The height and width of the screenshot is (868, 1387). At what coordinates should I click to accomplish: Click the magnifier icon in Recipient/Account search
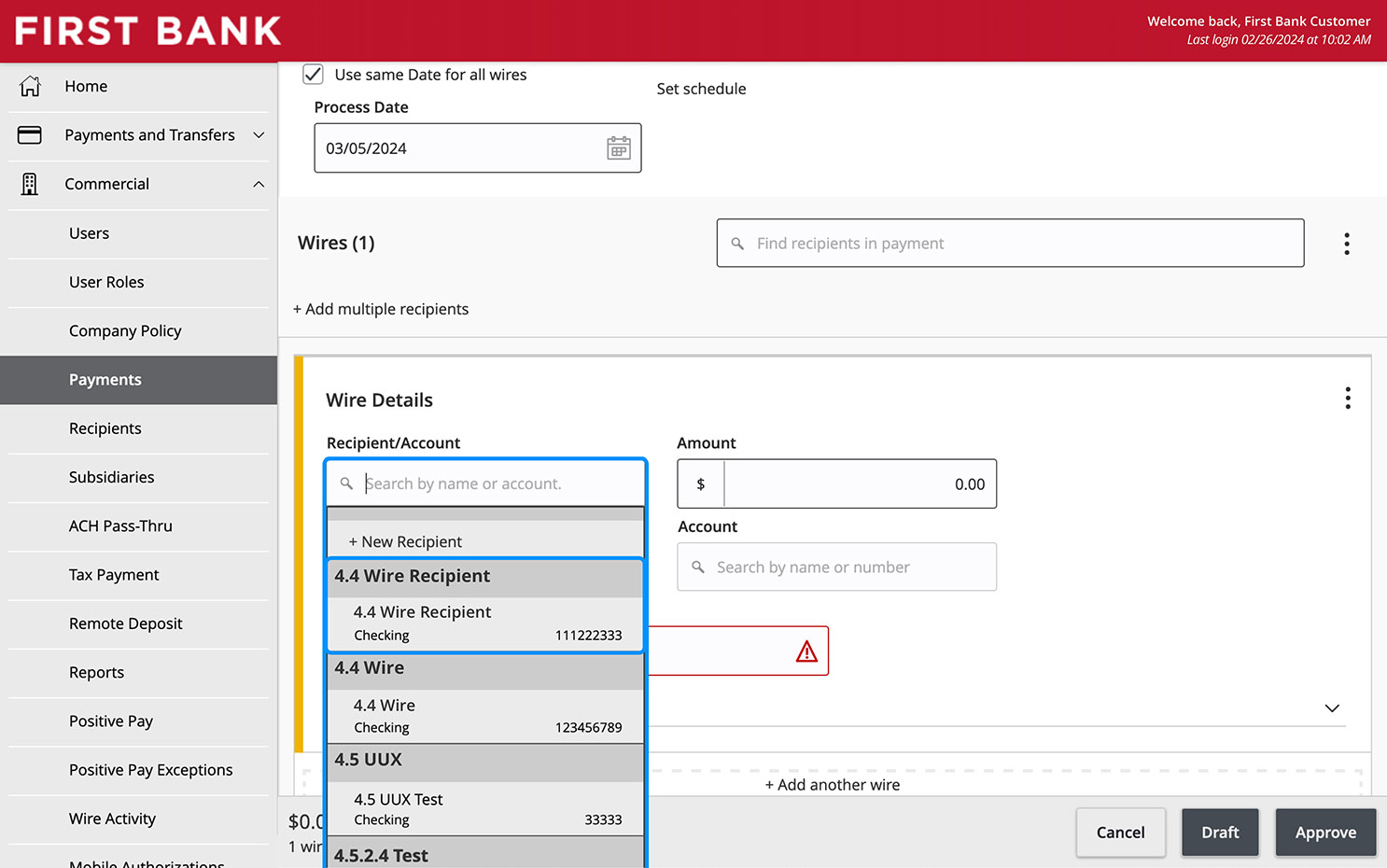[x=346, y=483]
